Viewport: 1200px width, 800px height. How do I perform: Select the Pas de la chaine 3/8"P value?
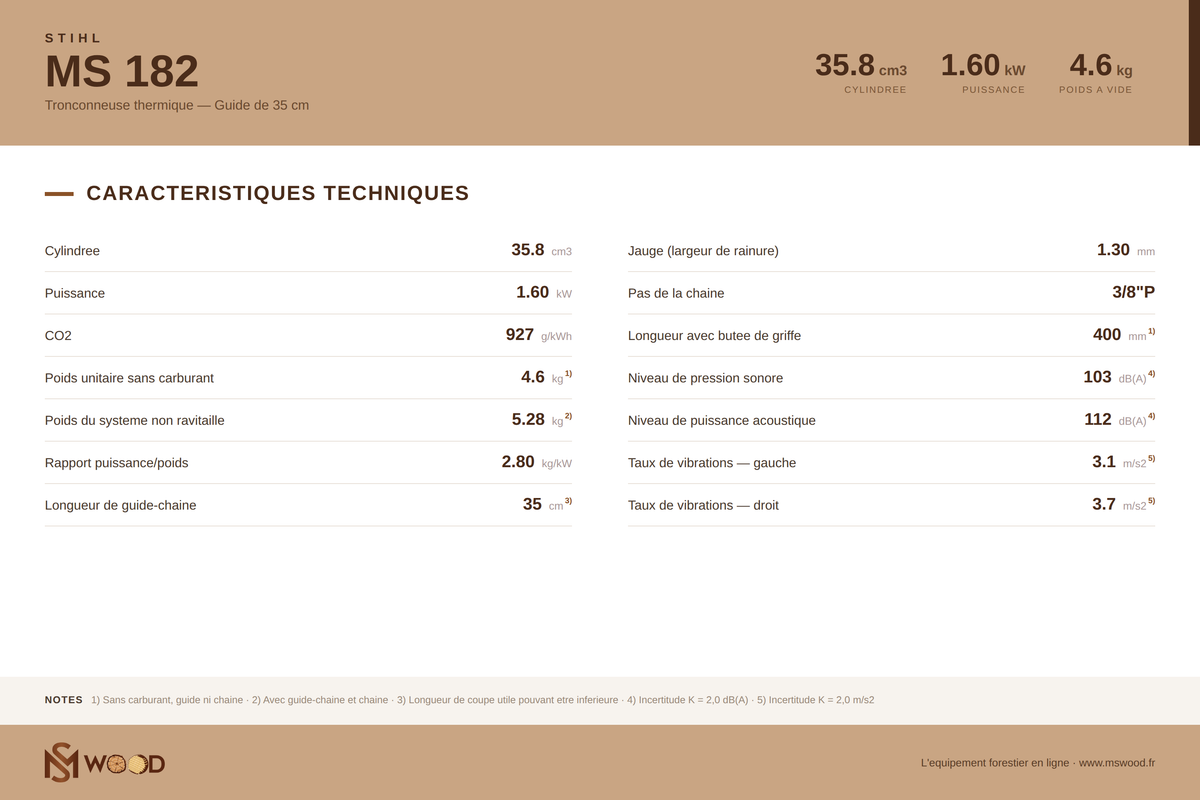point(1133,292)
